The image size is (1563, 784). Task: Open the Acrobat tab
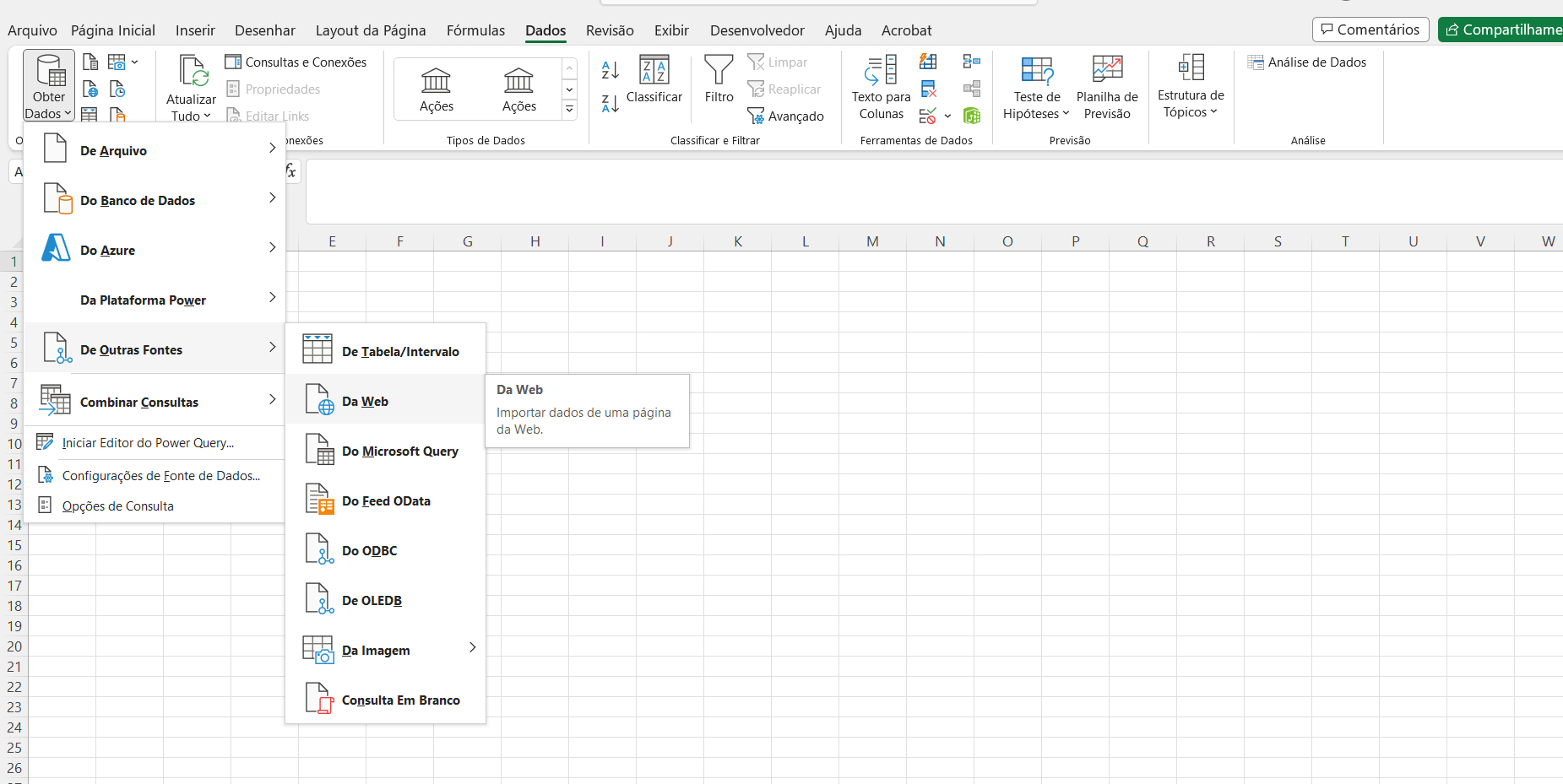point(906,30)
